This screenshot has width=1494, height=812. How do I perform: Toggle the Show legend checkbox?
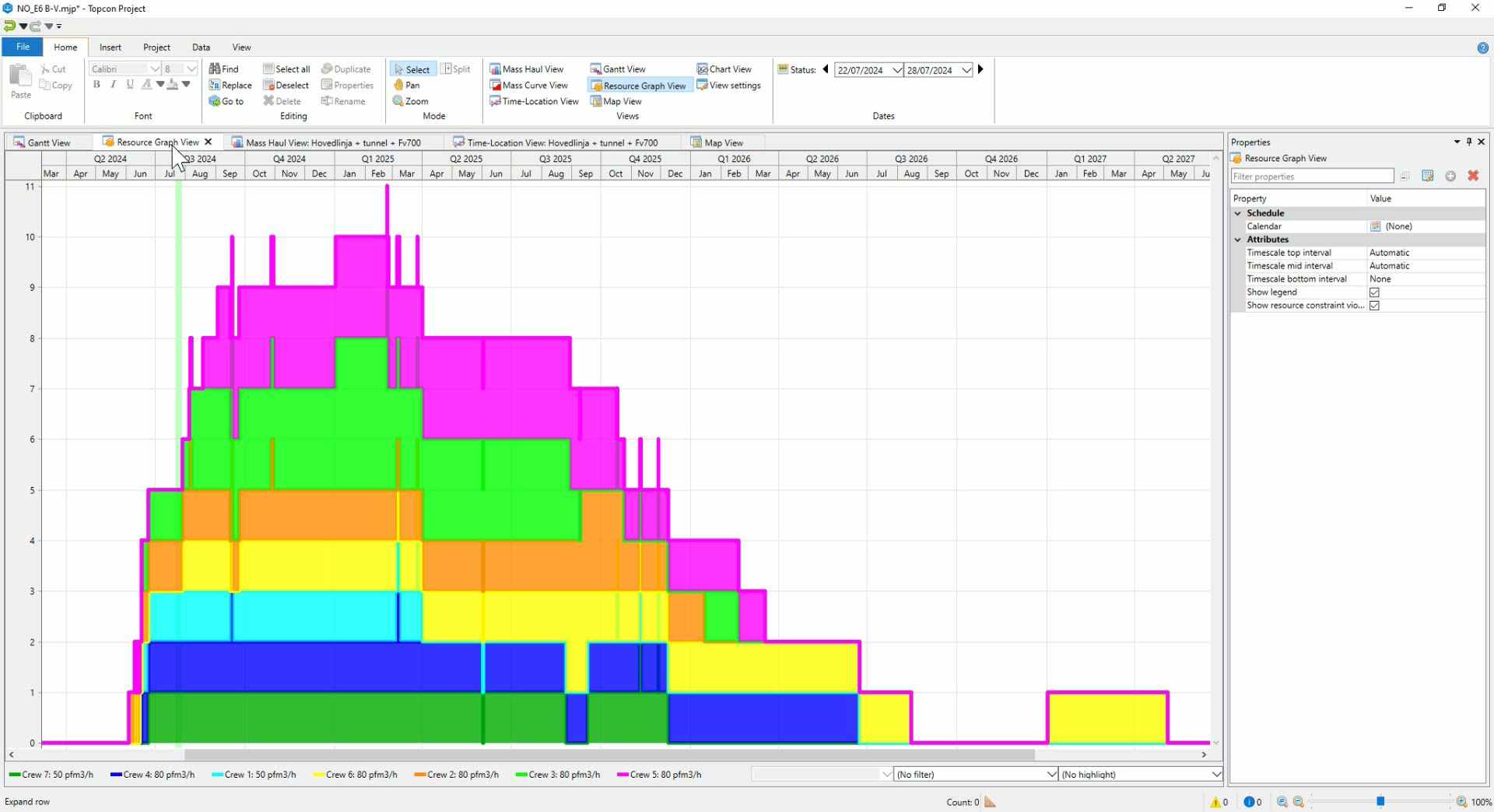point(1374,292)
